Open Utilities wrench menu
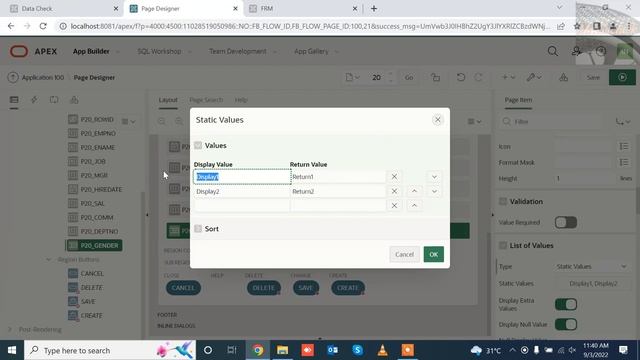Screen dimensions: 640x360 pos(534,78)
